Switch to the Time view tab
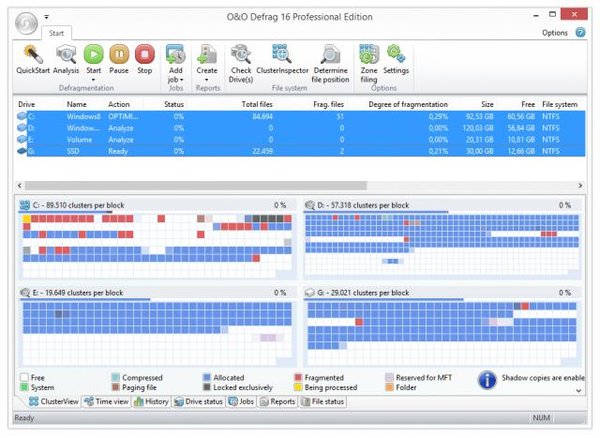Screen dimensions: 600x438 pos(107,401)
